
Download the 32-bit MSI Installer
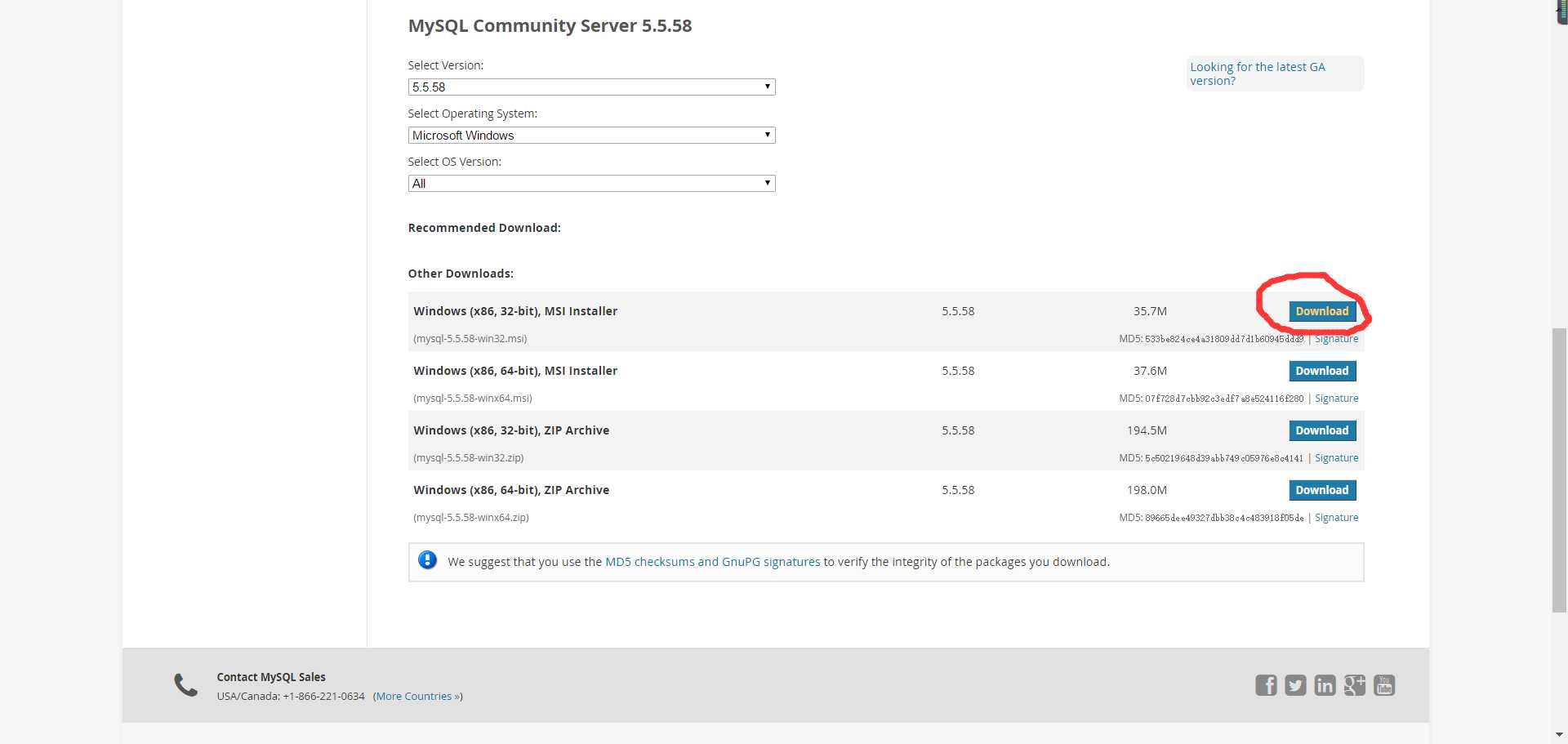tap(1322, 311)
